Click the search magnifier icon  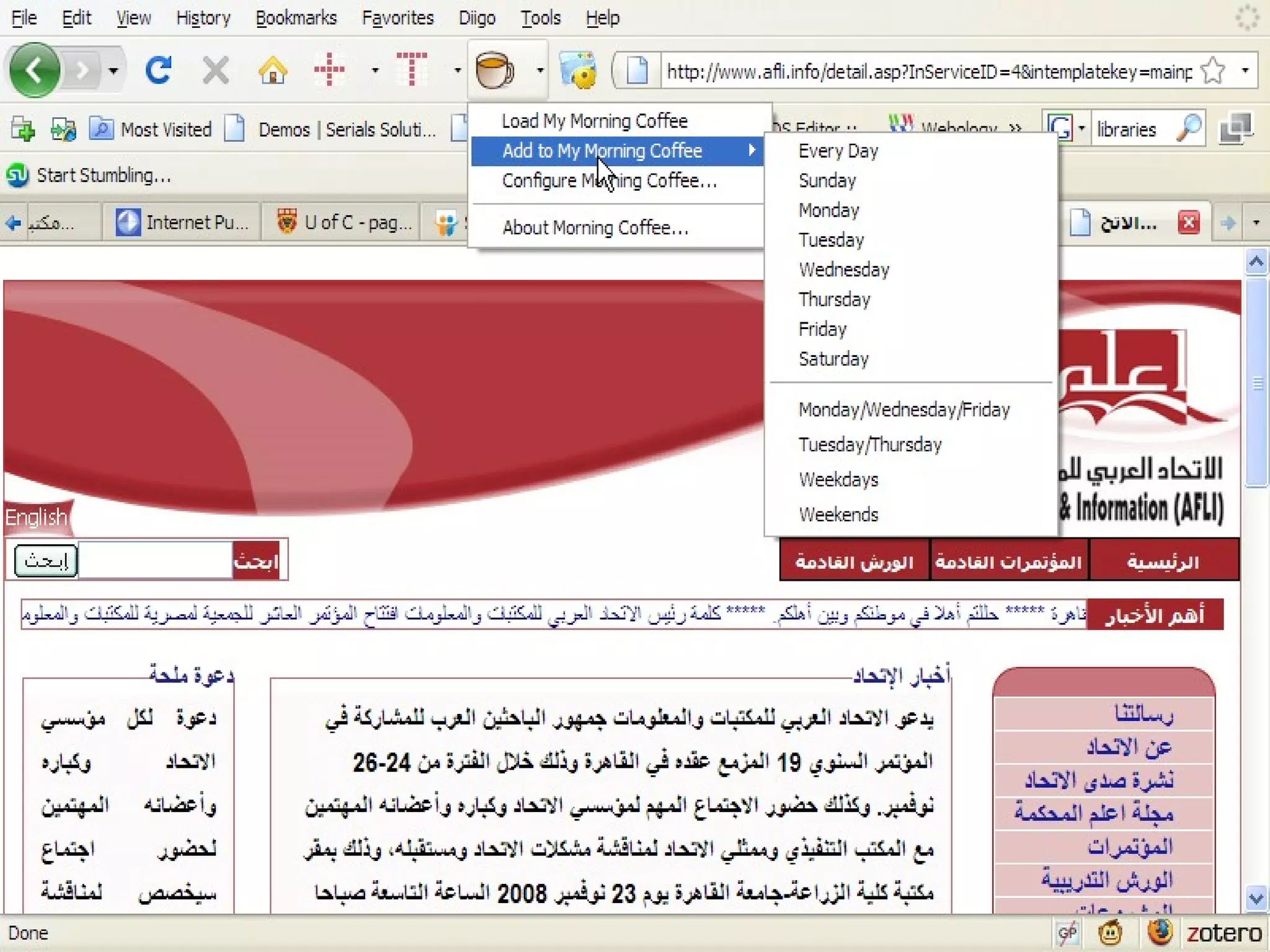click(1188, 129)
